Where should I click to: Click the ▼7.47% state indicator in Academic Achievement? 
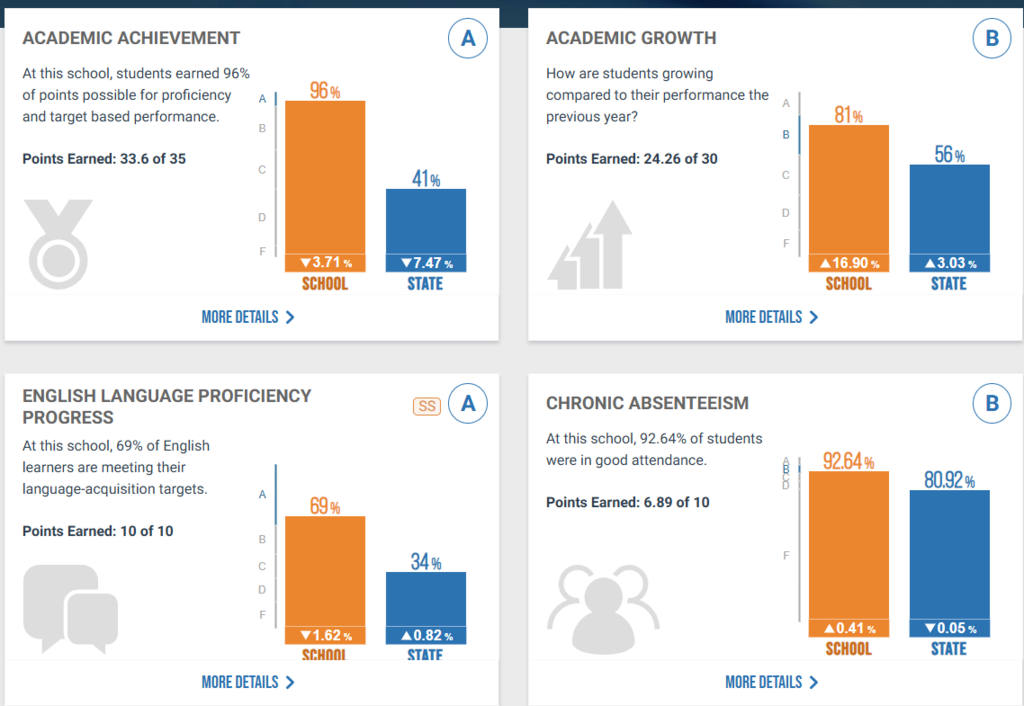(425, 263)
